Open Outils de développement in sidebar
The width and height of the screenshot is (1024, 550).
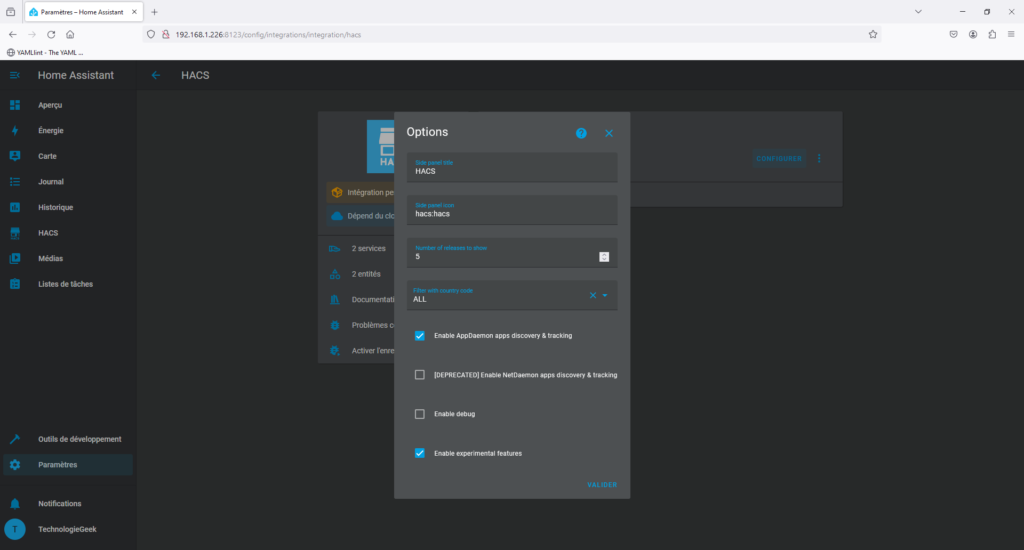(80, 439)
